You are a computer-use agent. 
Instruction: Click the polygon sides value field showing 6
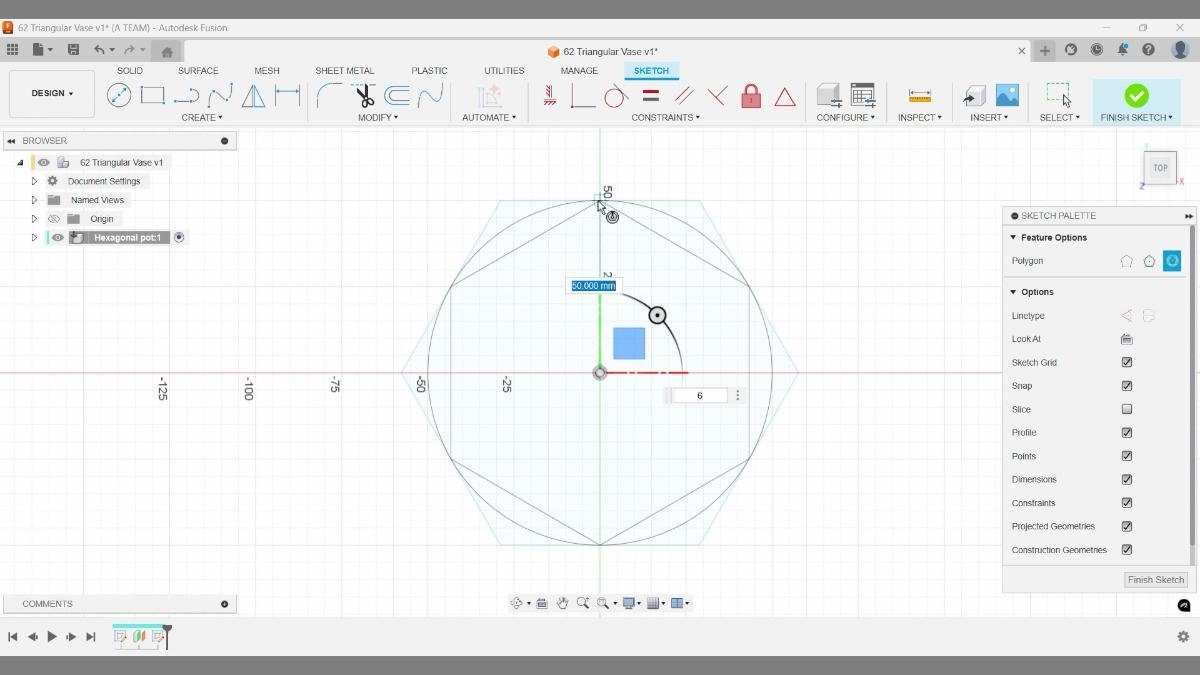[698, 395]
